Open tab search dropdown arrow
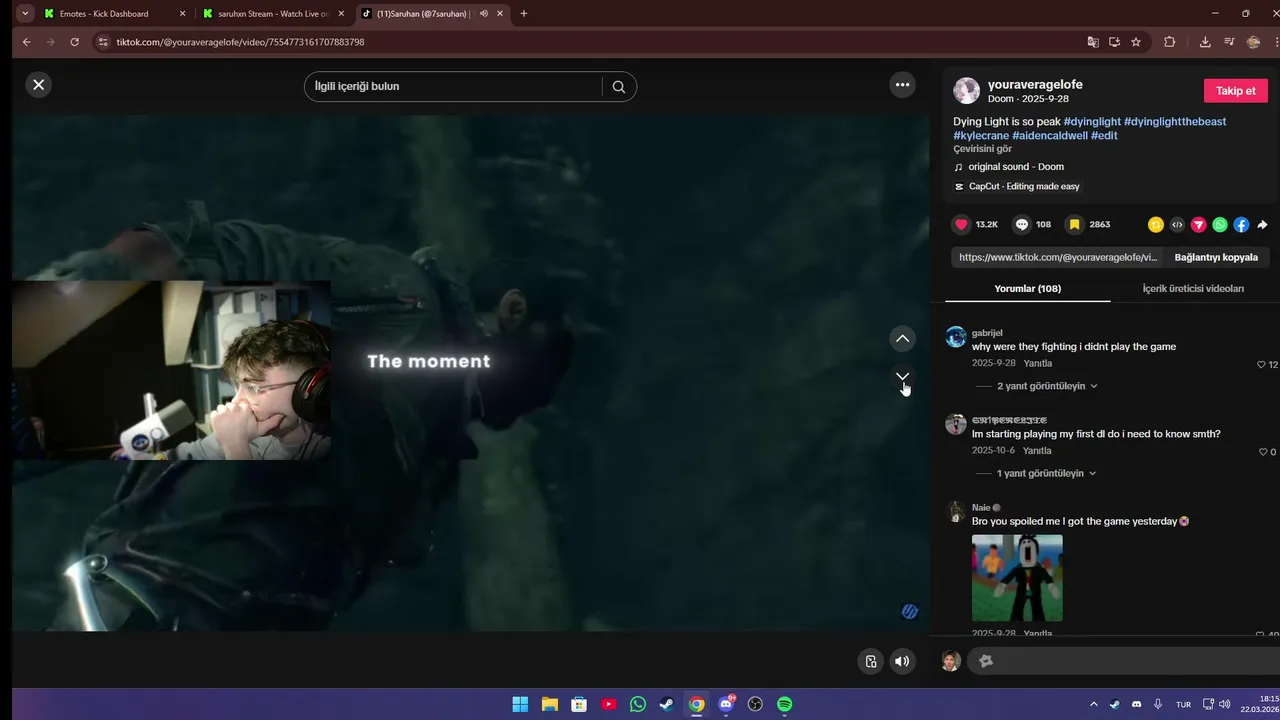The width and height of the screenshot is (1280, 720). (24, 14)
